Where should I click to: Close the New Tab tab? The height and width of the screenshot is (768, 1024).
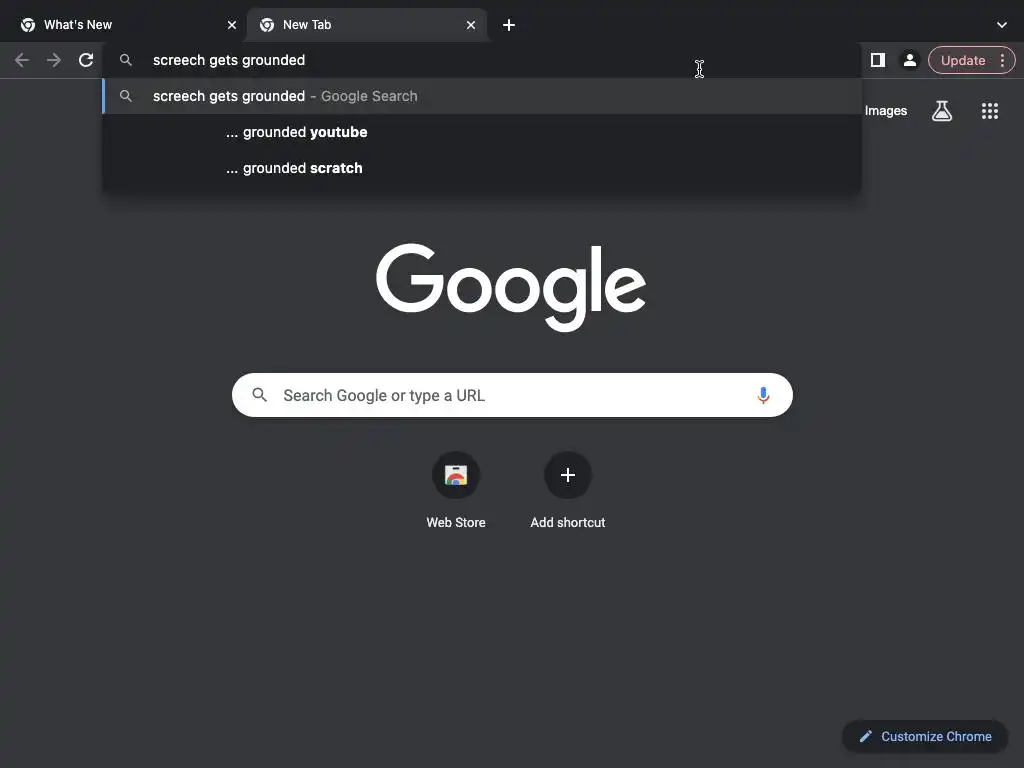(471, 25)
